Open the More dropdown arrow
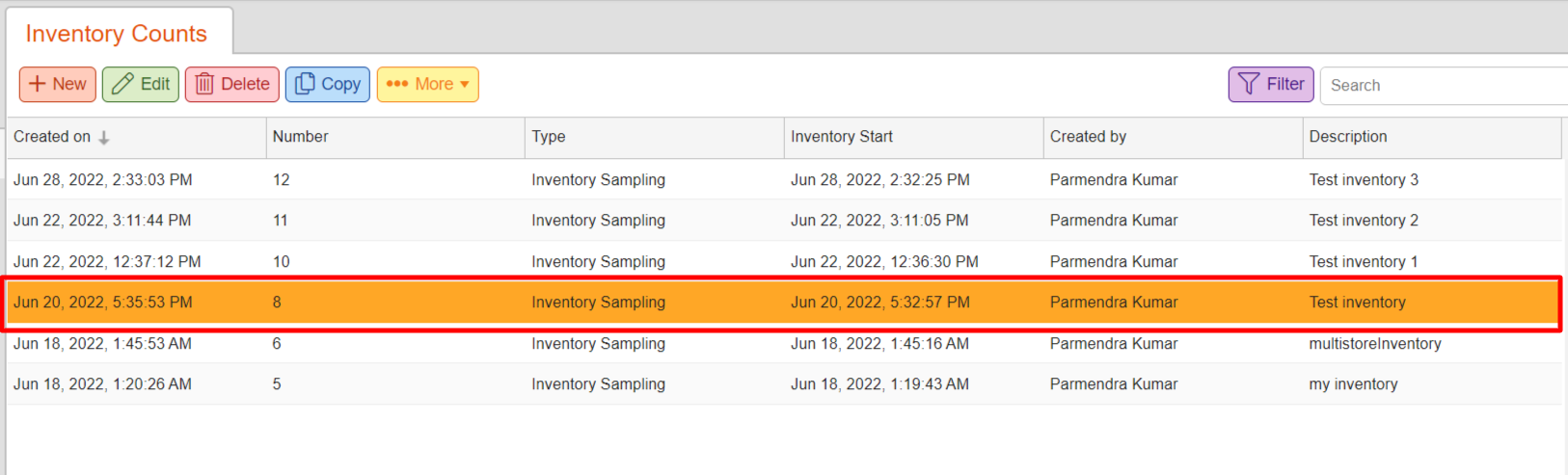Screen dimensions: 1568x475 pyautogui.click(x=465, y=84)
